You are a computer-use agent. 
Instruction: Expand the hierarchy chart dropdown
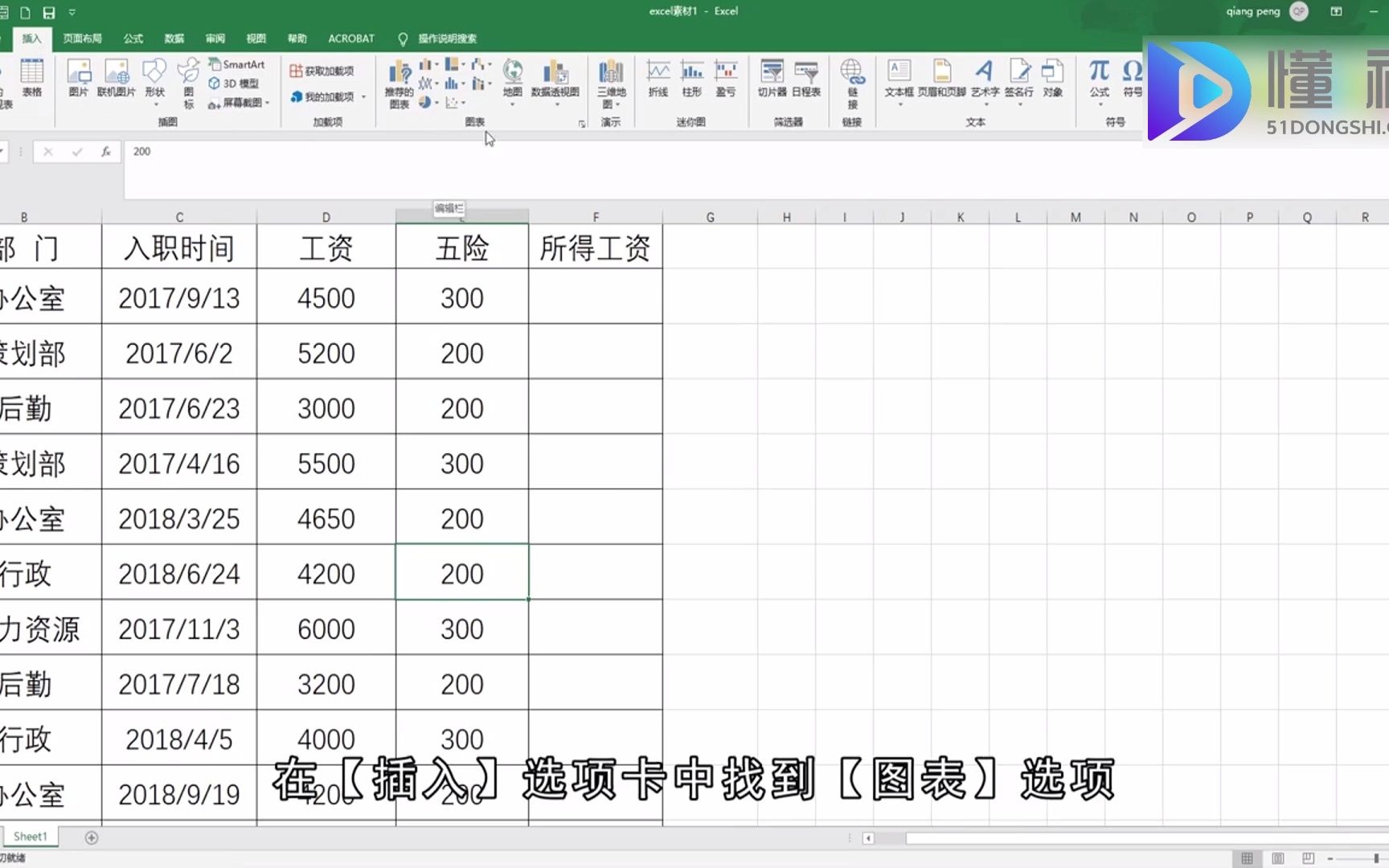(x=464, y=64)
